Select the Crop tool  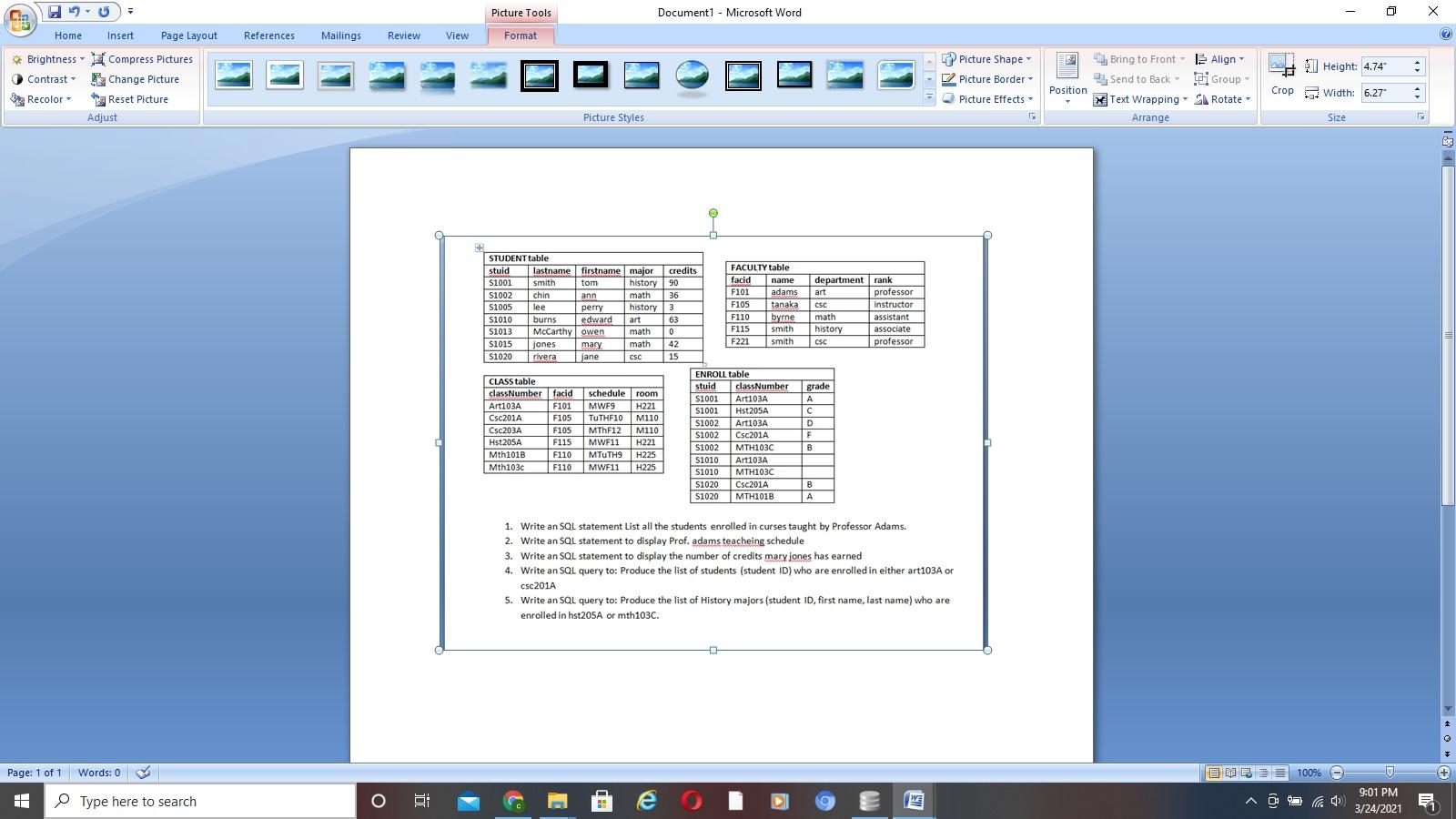pos(1282,75)
